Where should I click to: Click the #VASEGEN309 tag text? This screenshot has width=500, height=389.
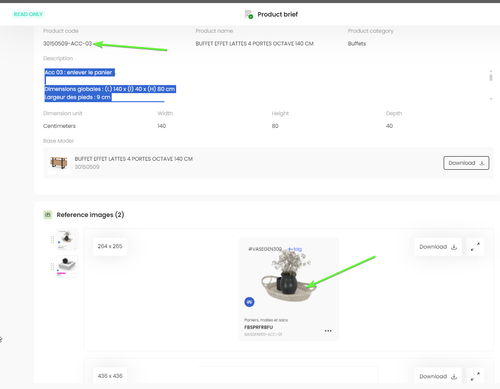click(x=265, y=249)
